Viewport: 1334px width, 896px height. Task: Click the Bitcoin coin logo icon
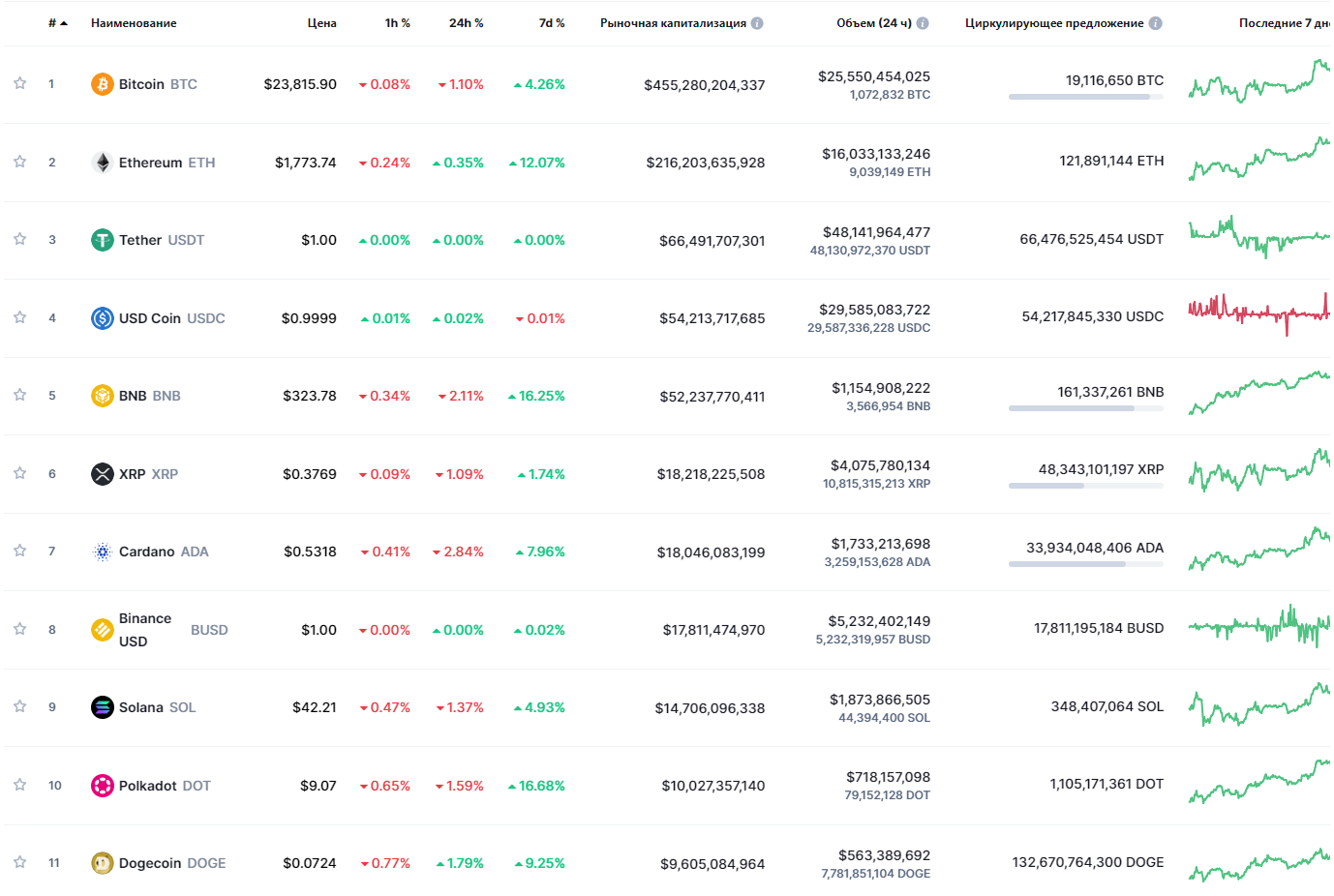102,84
